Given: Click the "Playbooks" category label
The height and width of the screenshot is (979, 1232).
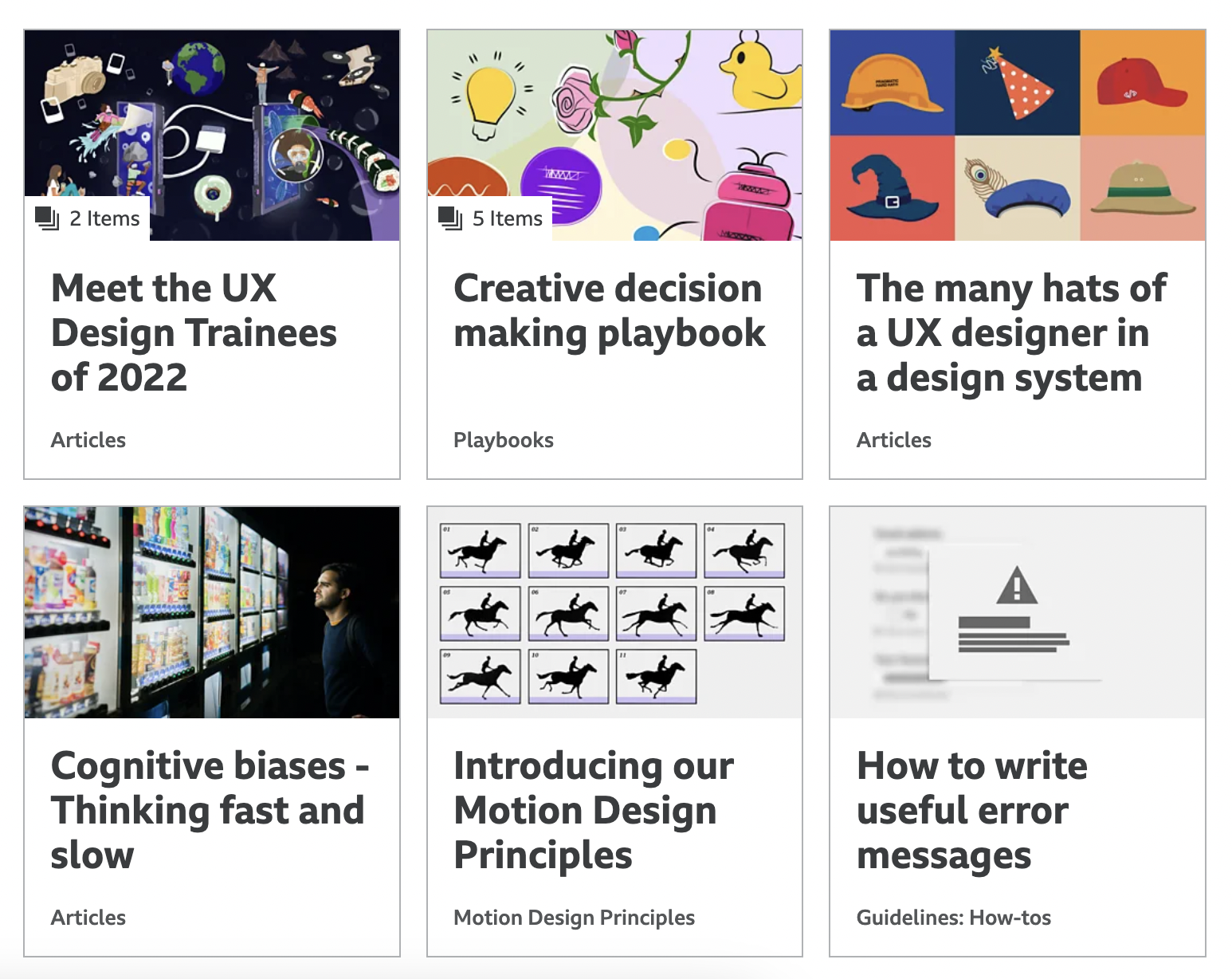Looking at the screenshot, I should [x=504, y=440].
